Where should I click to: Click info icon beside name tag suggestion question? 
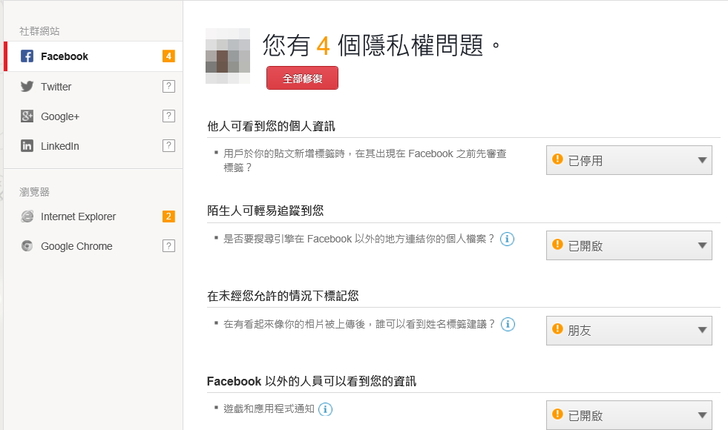coord(508,324)
